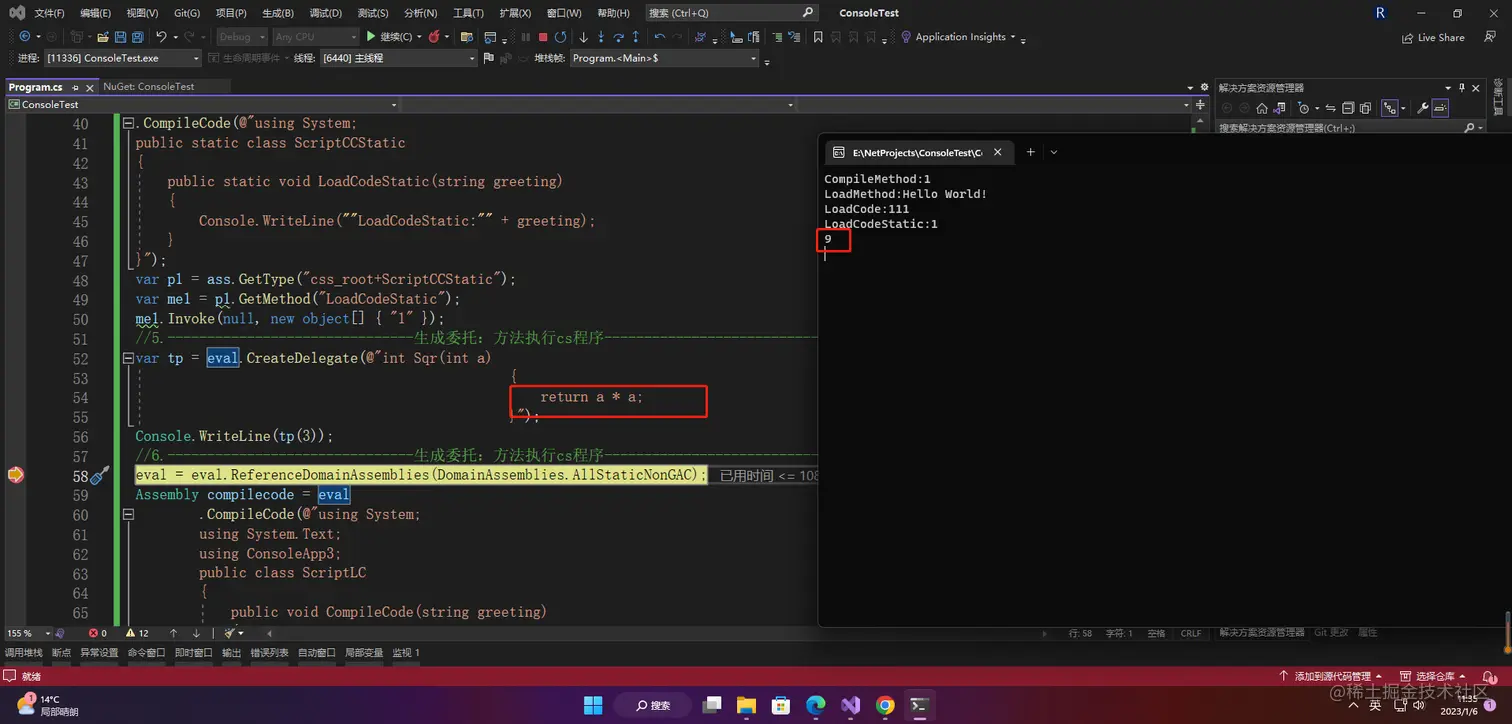Click the Undo arrow icon
Image resolution: width=1512 pixels, height=724 pixels.
161,36
